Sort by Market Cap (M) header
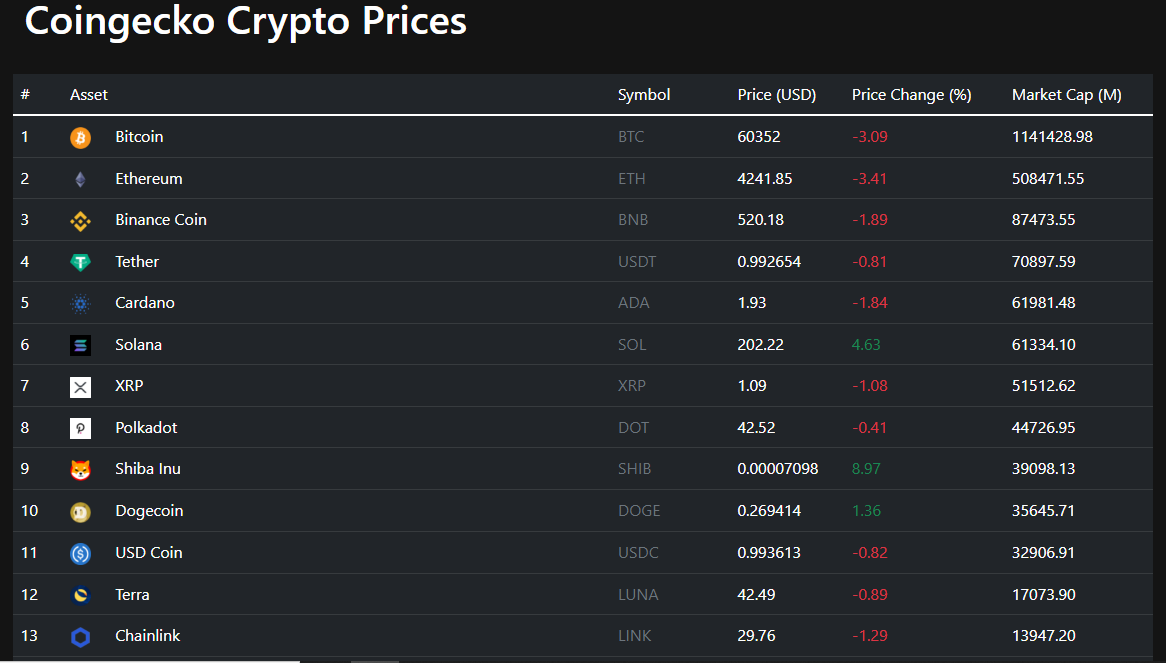The height and width of the screenshot is (663, 1166). [x=1066, y=95]
